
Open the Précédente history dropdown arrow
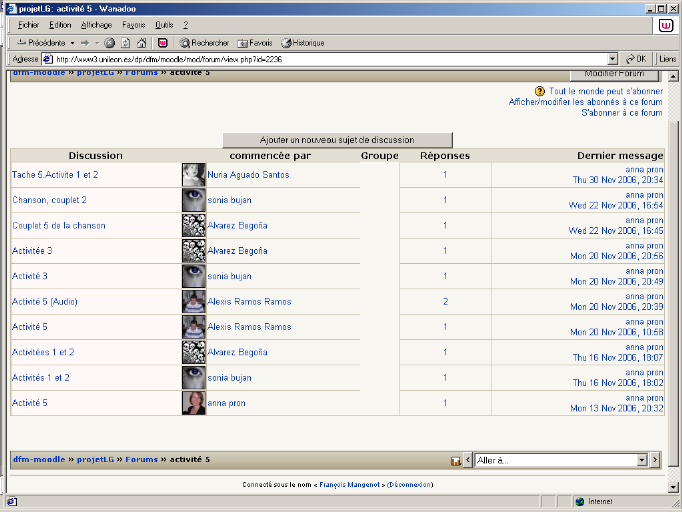[73, 43]
